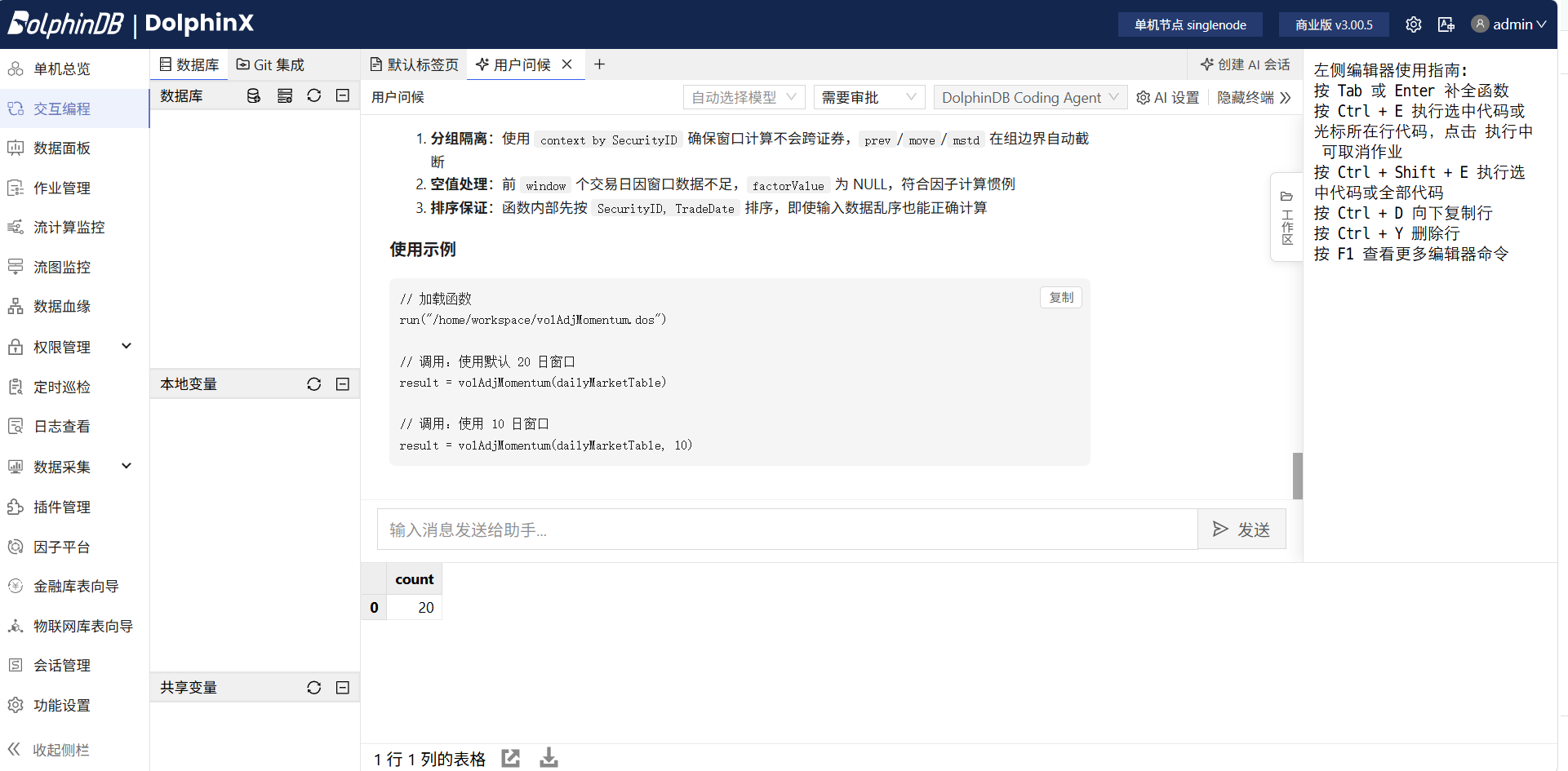Open the DolphinDB Coding Agent dropdown

tap(1030, 97)
